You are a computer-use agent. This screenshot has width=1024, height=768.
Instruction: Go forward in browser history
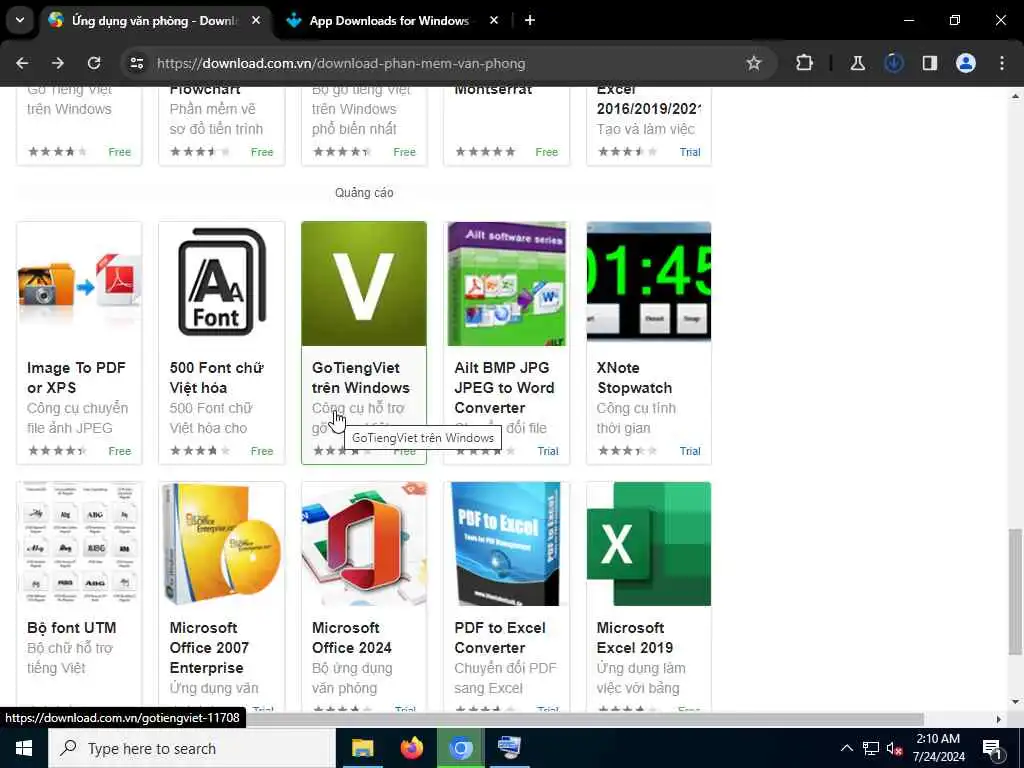click(x=58, y=63)
